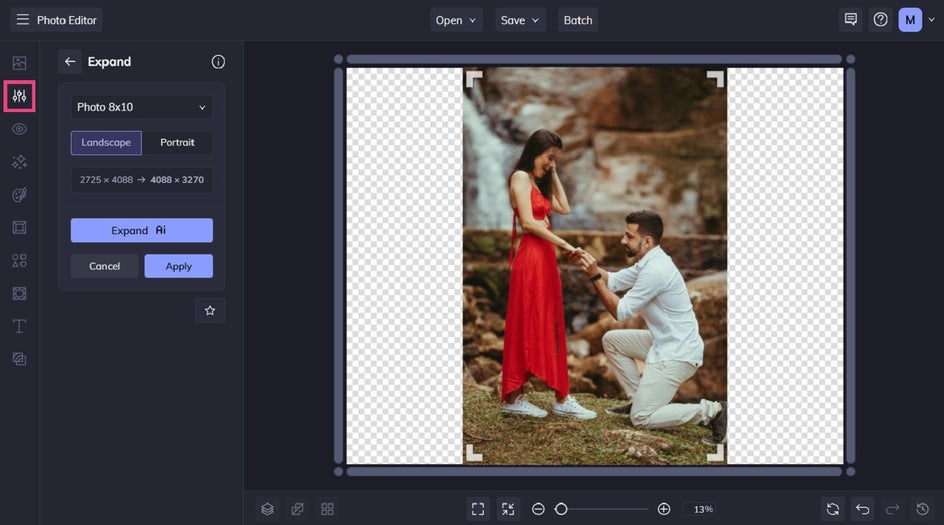Open the history clock icon
The width and height of the screenshot is (944, 525).
922,509
